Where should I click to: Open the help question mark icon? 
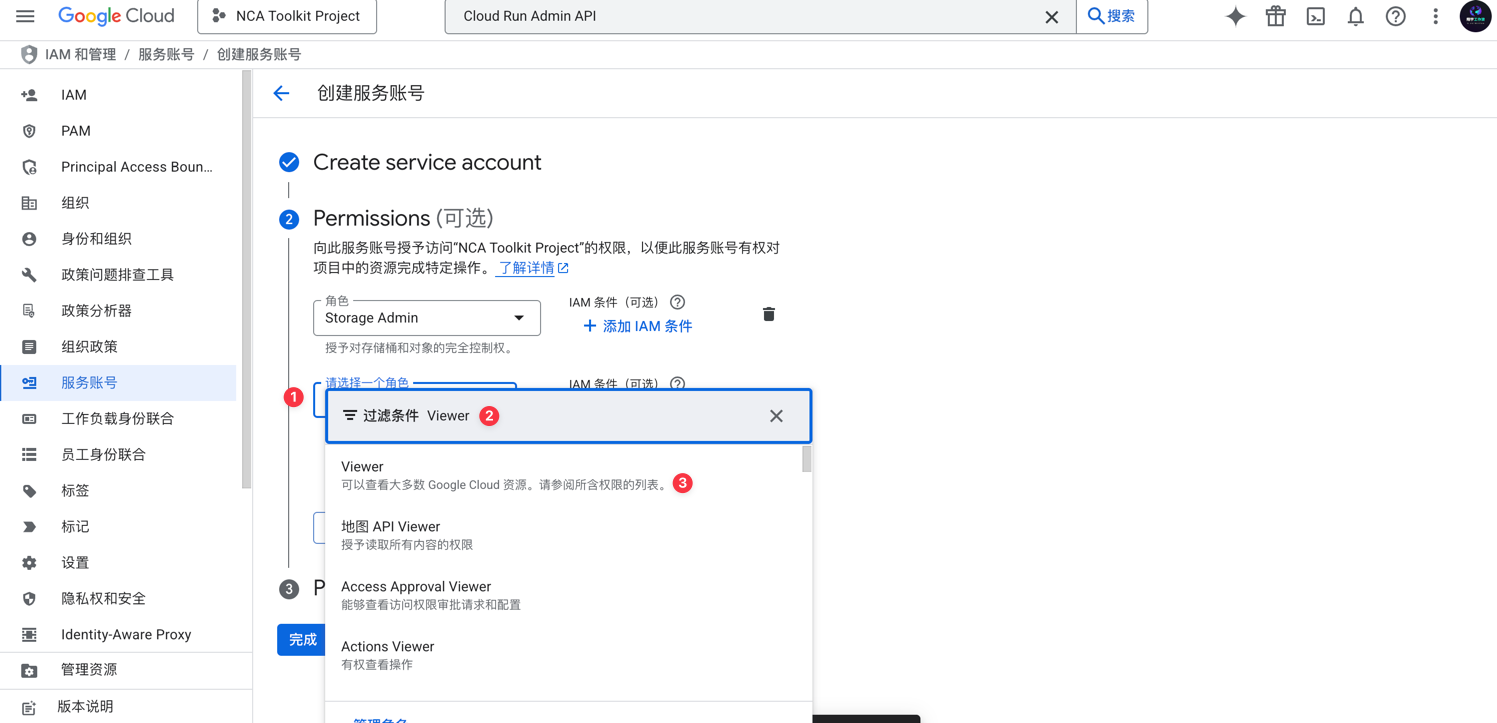tap(1395, 16)
